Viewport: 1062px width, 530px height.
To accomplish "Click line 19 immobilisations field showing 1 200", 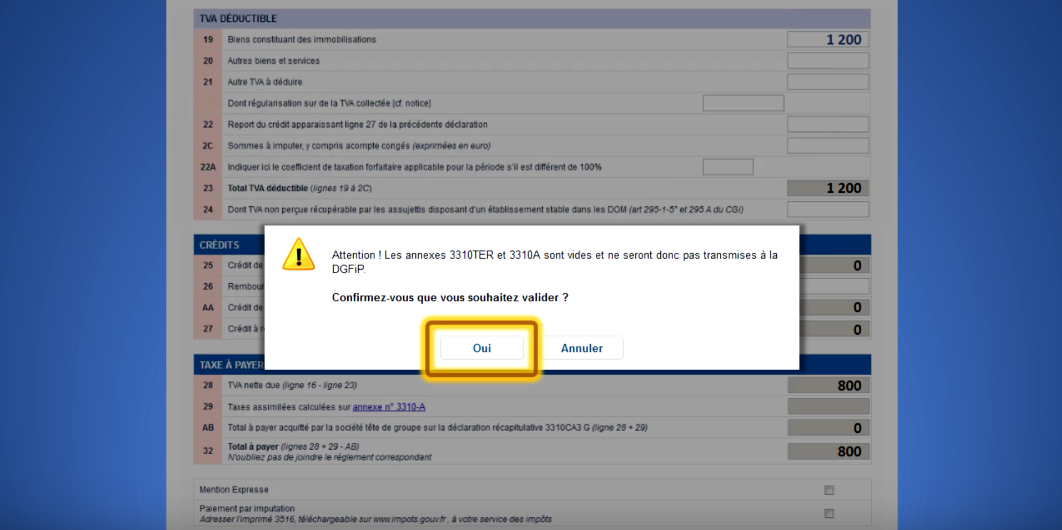I will pyautogui.click(x=827, y=40).
